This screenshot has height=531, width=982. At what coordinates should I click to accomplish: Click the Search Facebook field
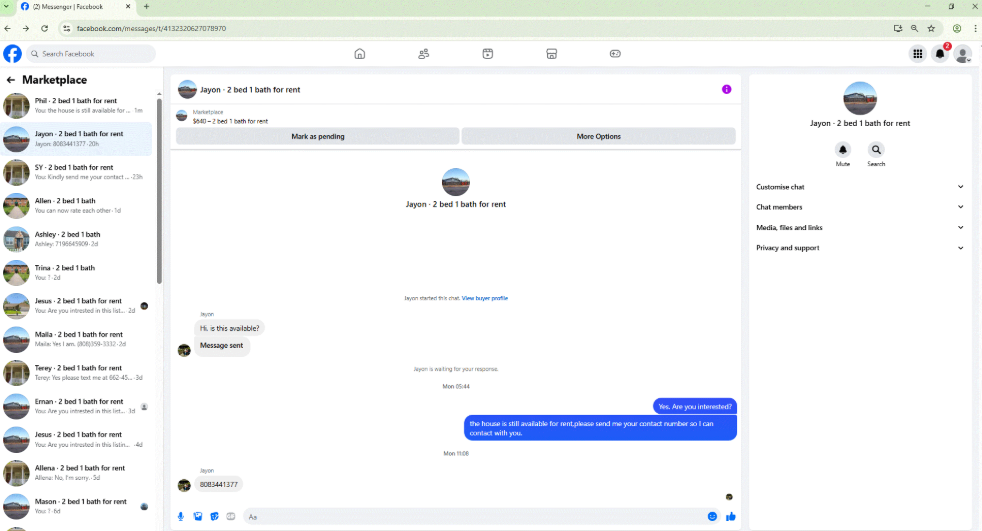click(x=91, y=54)
